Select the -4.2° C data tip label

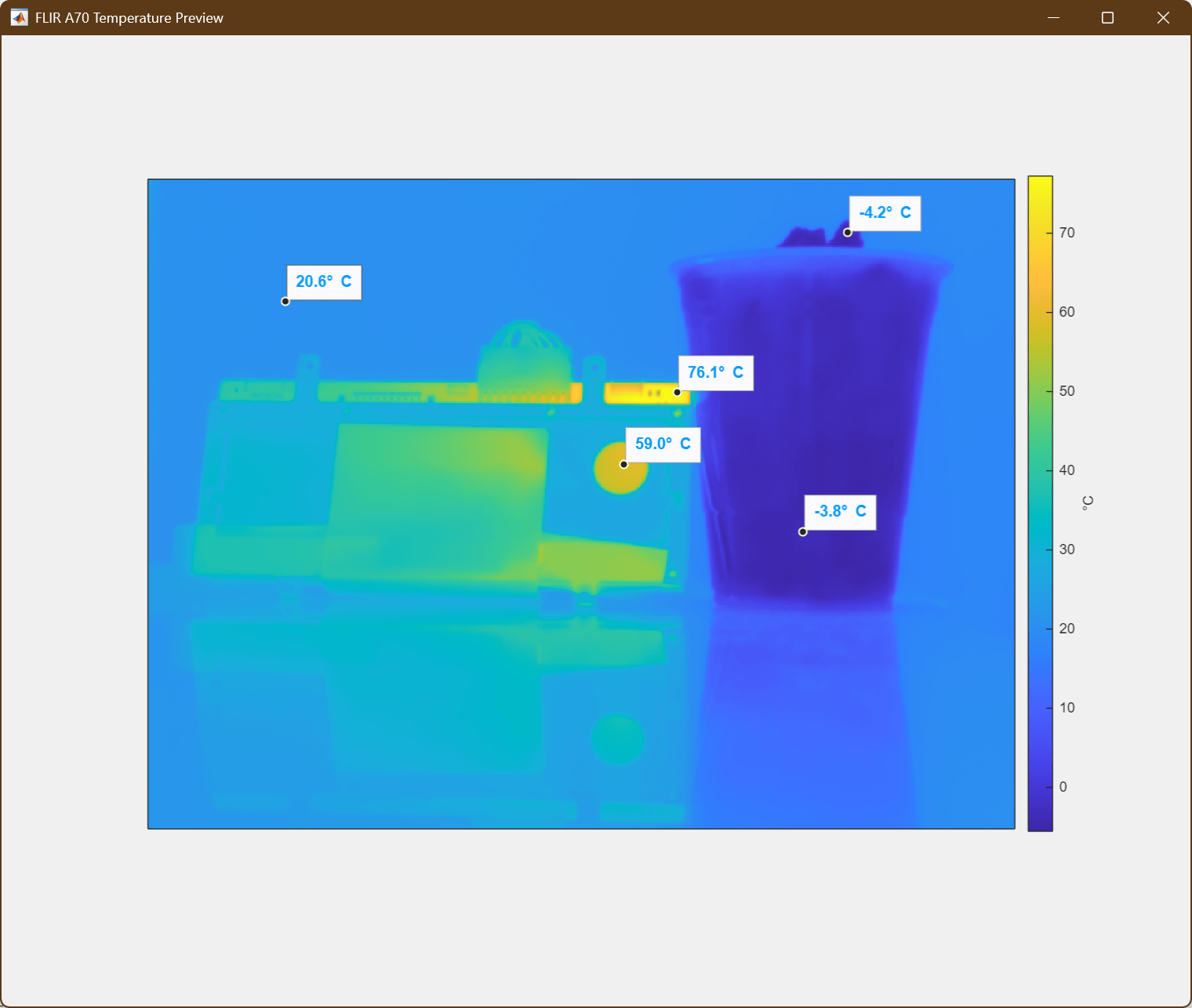(885, 213)
